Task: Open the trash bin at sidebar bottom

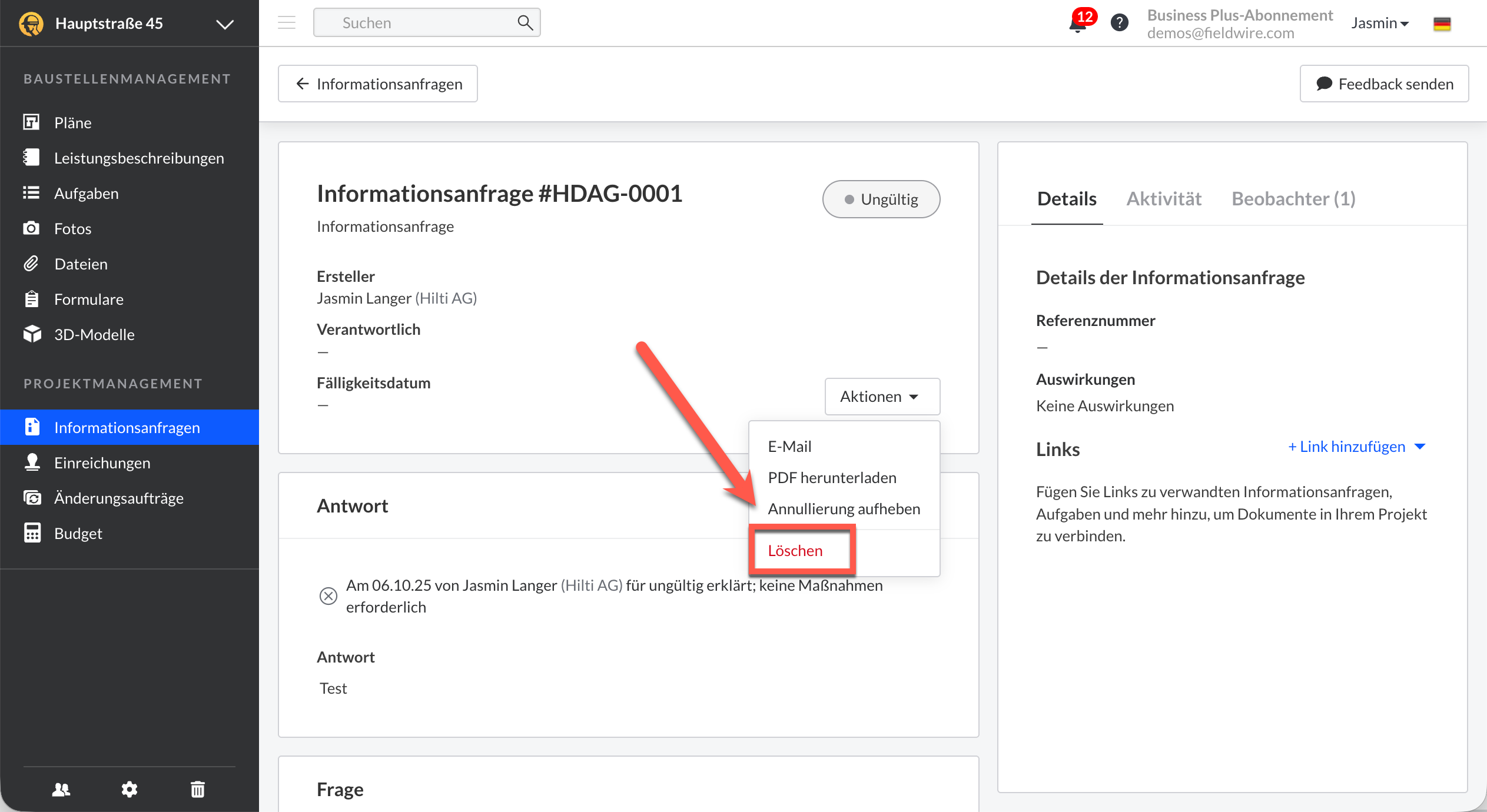Action: point(198,789)
